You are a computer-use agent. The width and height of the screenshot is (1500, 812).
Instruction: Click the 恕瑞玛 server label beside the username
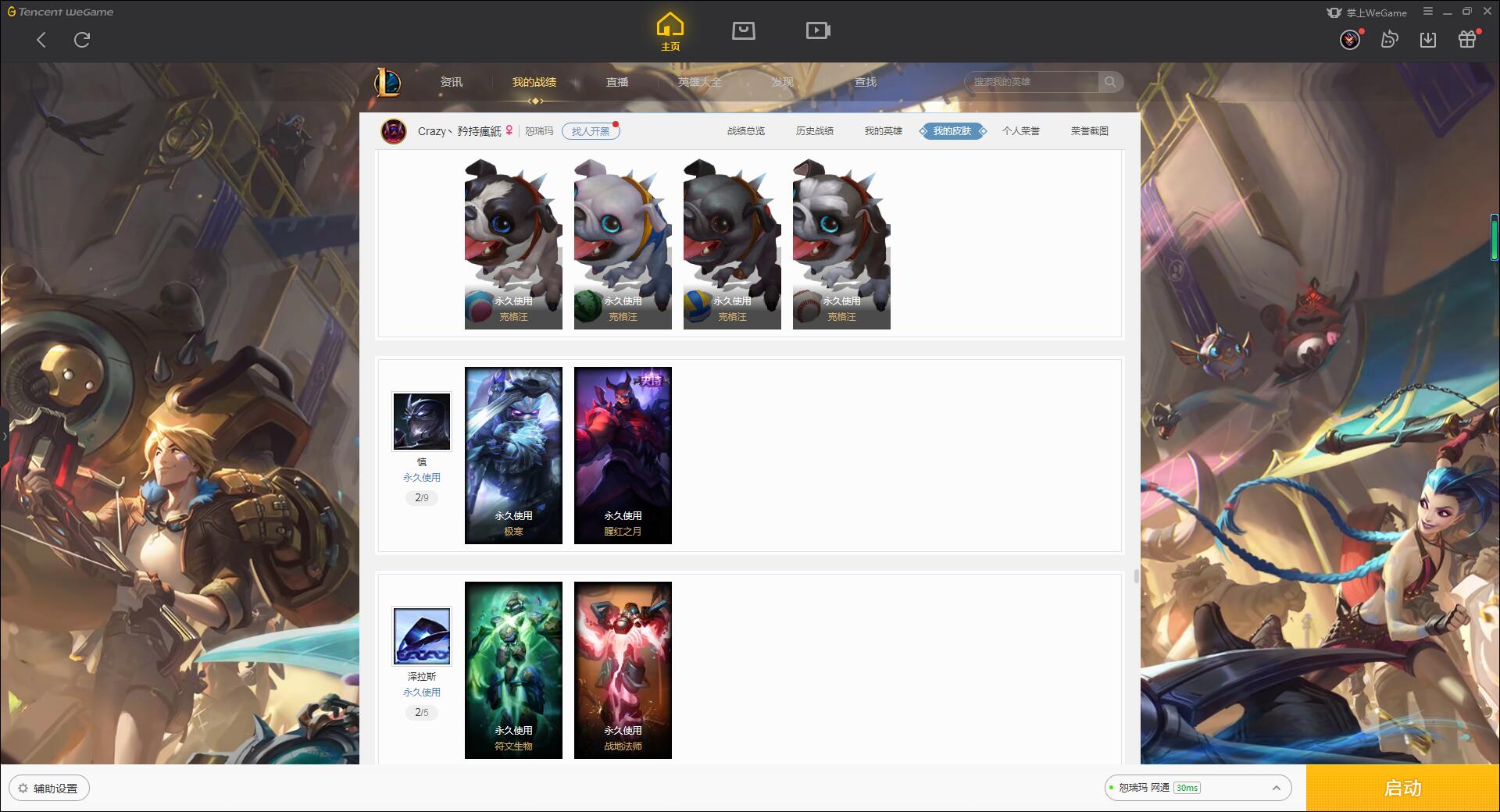[539, 131]
